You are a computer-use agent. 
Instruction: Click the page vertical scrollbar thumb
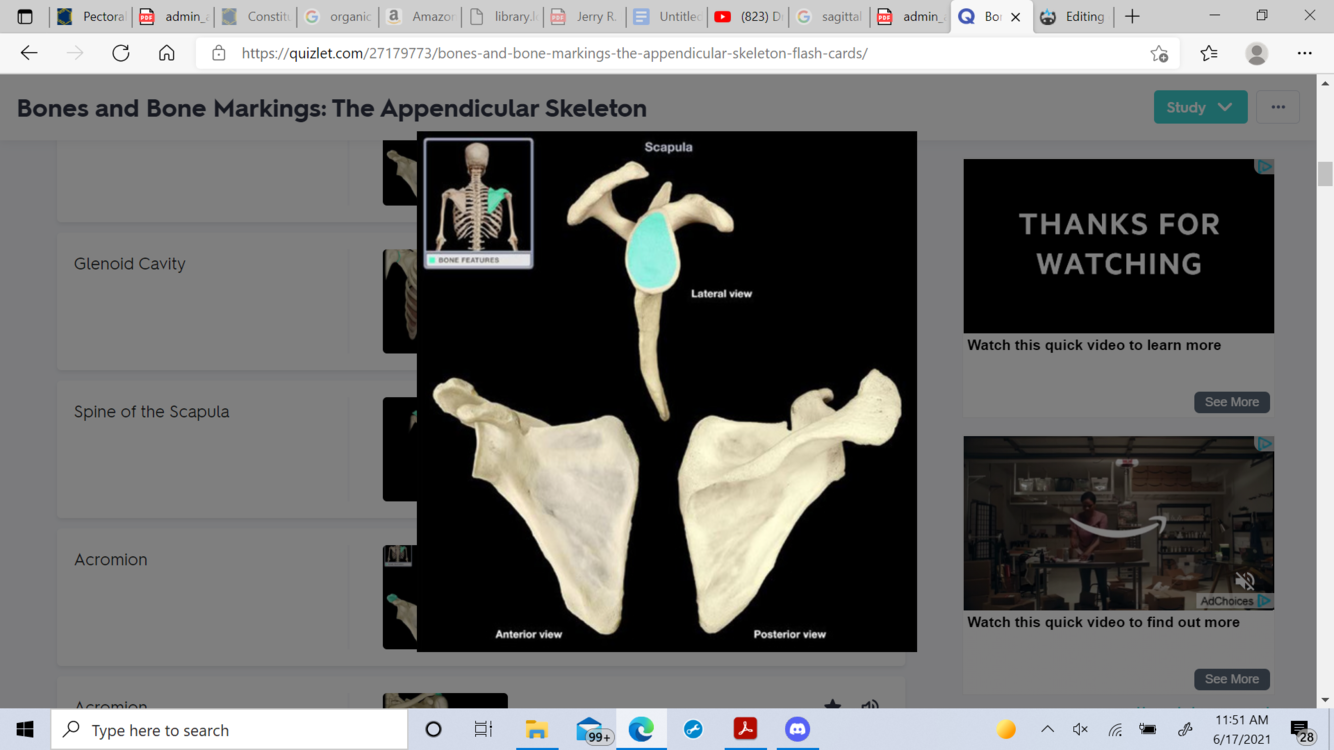[x=1325, y=173]
